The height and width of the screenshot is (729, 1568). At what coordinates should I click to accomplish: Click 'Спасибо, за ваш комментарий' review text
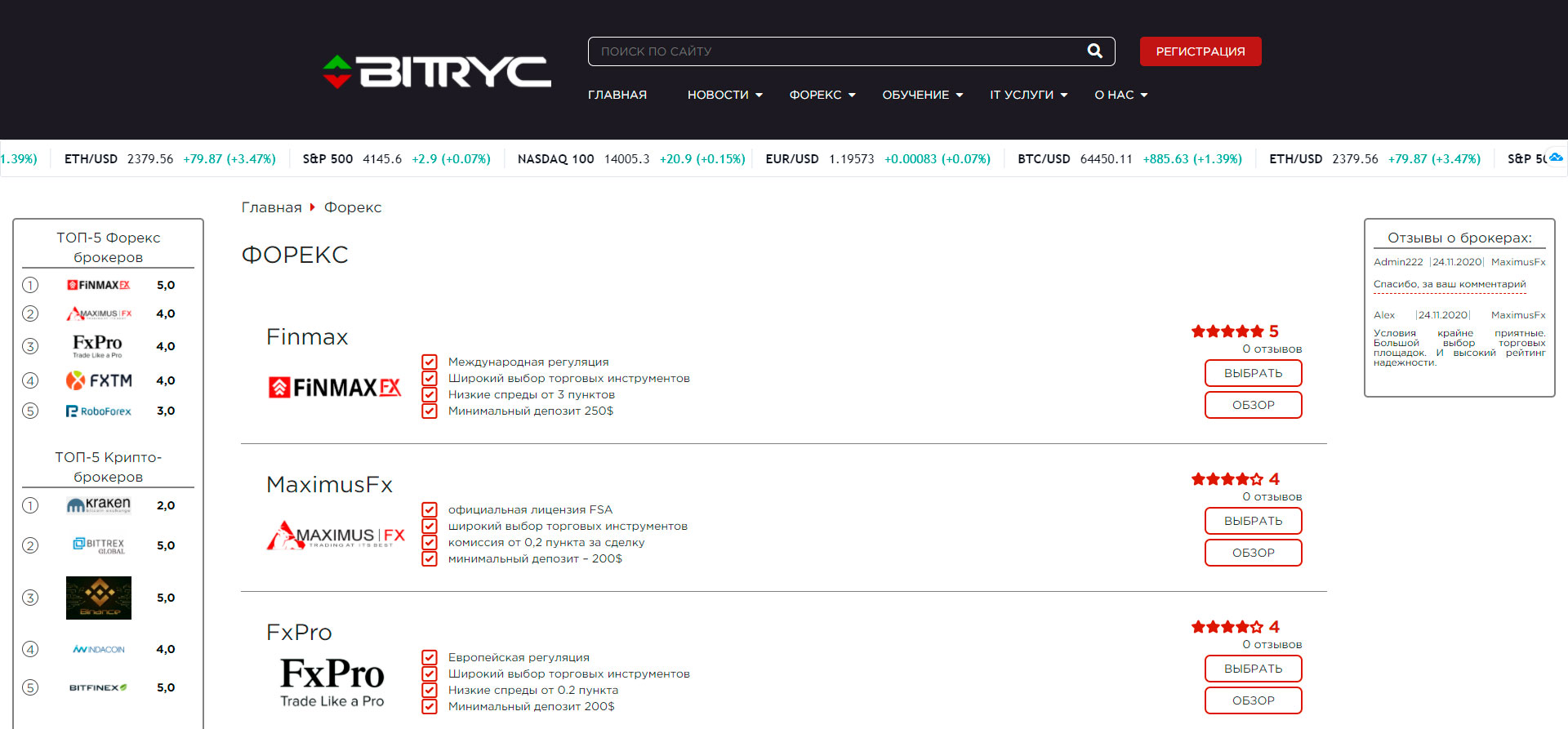tap(1450, 284)
